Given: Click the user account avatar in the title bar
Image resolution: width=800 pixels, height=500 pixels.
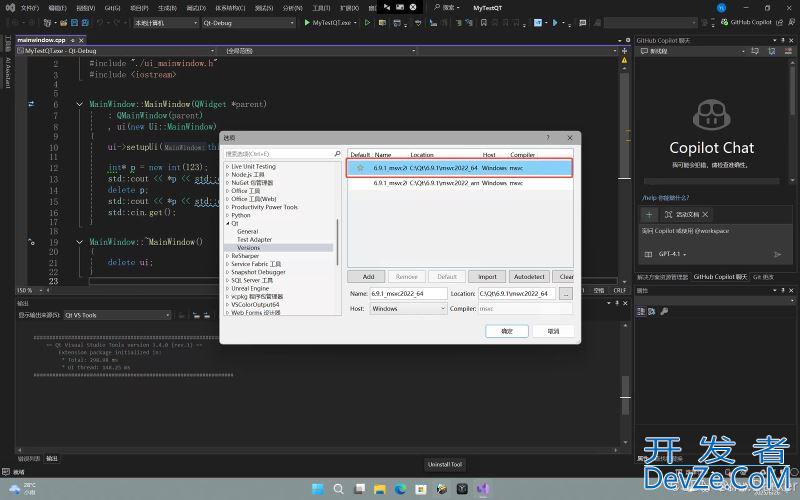Looking at the screenshot, I should [721, 8].
